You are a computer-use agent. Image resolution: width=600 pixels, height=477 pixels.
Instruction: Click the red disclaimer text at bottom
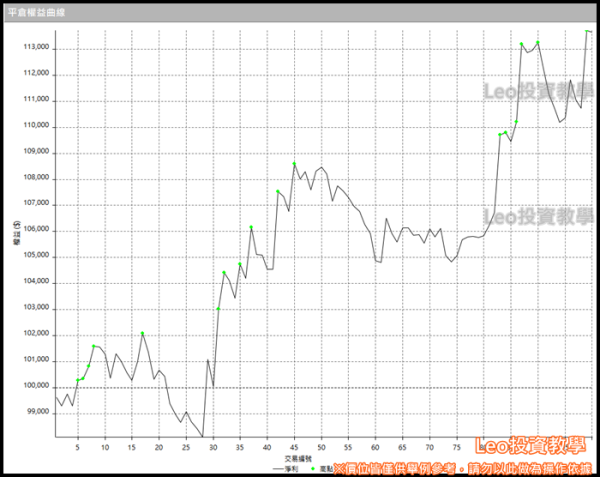[465, 467]
